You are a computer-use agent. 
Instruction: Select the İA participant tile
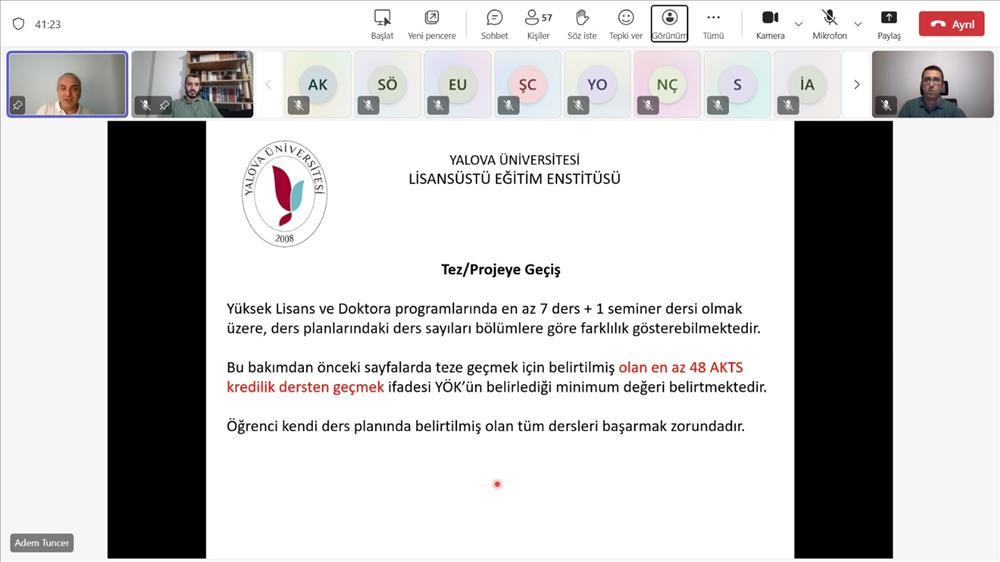[807, 84]
